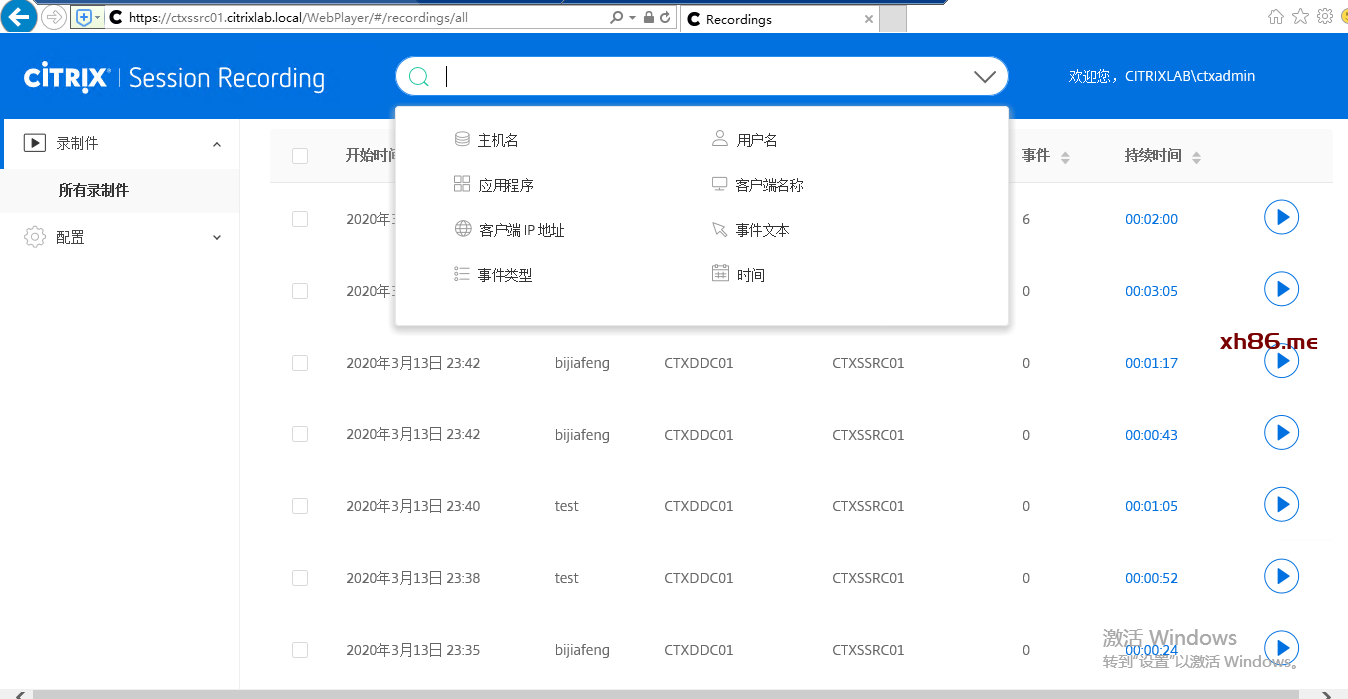
Task: Check the box for the 23:35 bijiafeng recording
Action: click(x=300, y=650)
